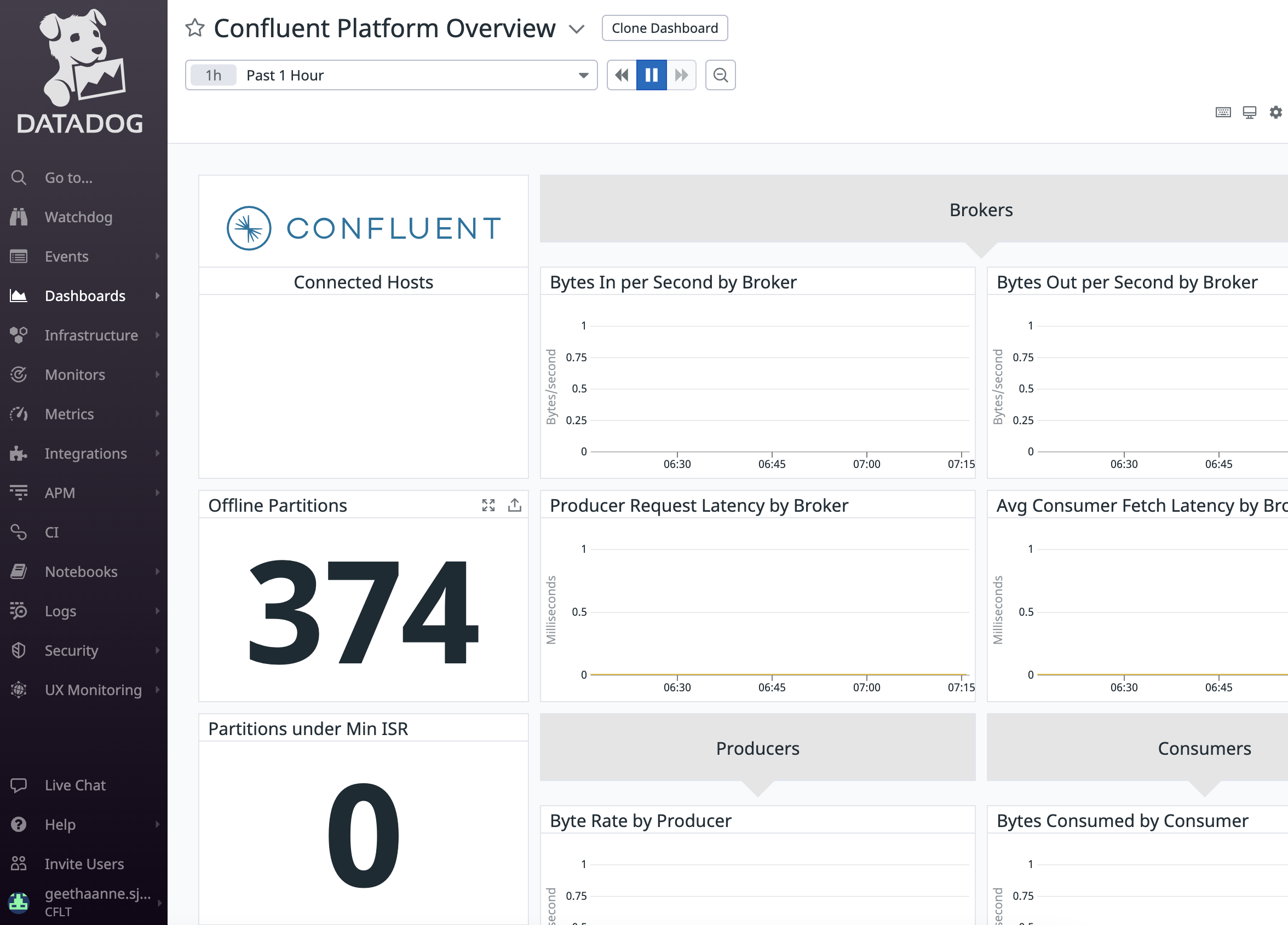Screen dimensions: 1288x925
Task: Star the Confluent Platform Overview dashboard
Action: tap(195, 28)
